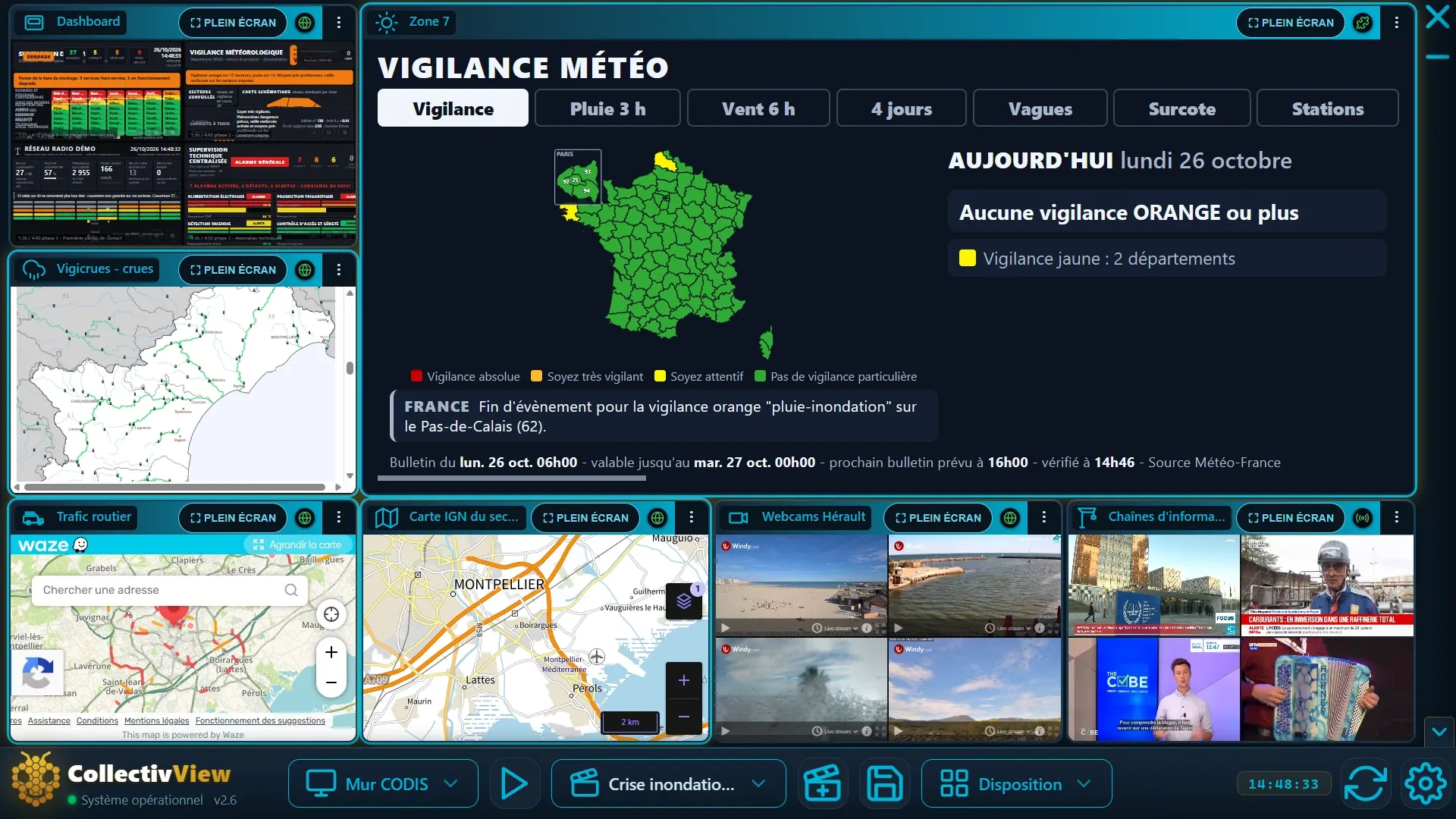The height and width of the screenshot is (819, 1456).
Task: Zoom out on the IGN map
Action: 684,717
